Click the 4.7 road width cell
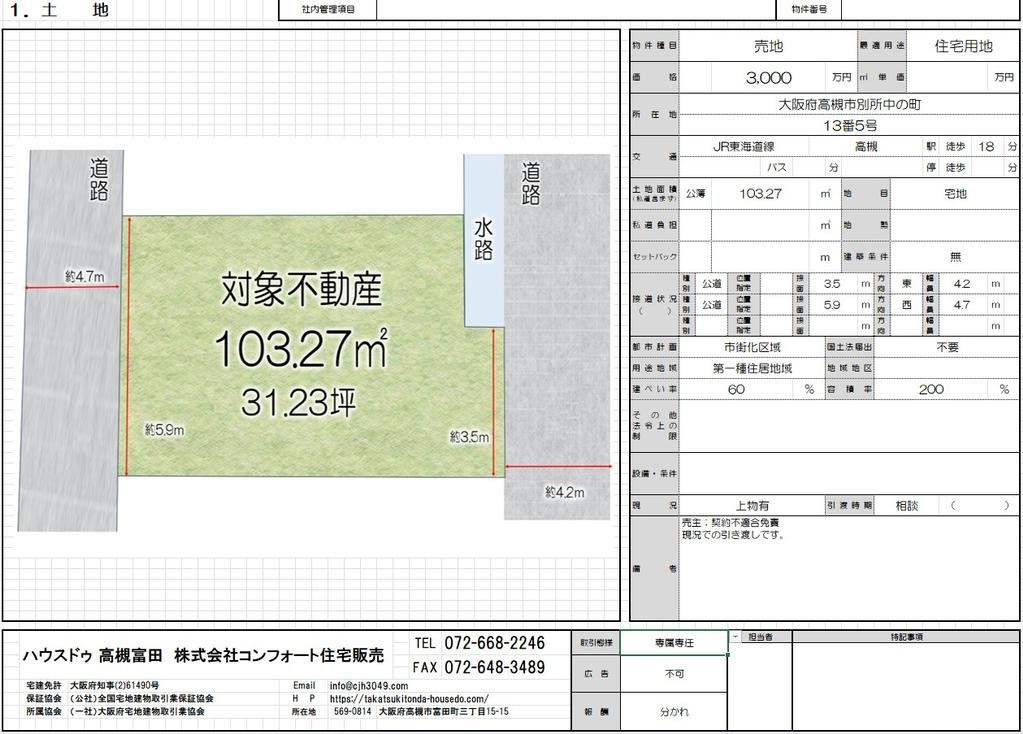Viewport: 1023px width, 734px height. (962, 305)
